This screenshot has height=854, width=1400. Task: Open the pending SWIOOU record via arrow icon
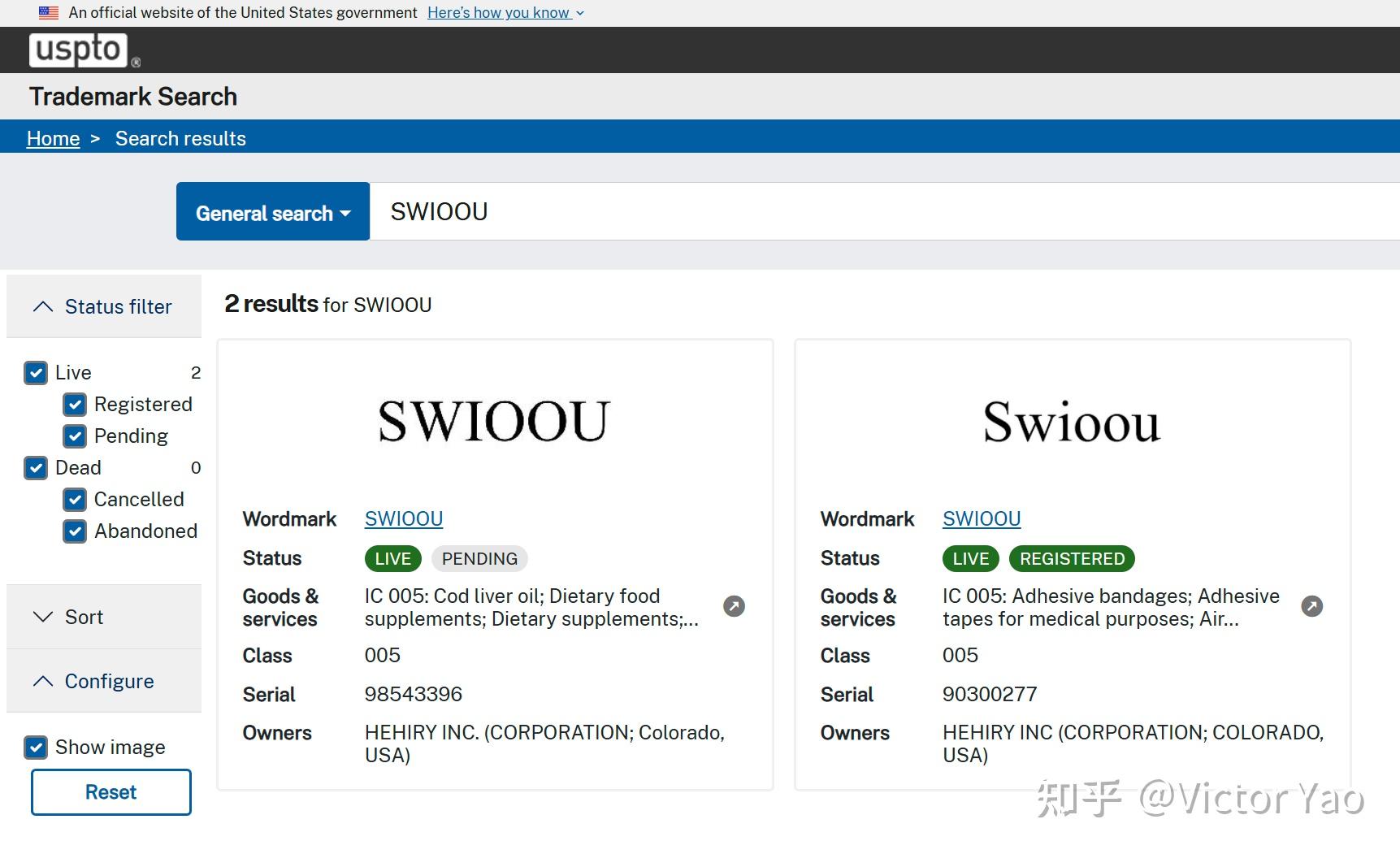734,605
